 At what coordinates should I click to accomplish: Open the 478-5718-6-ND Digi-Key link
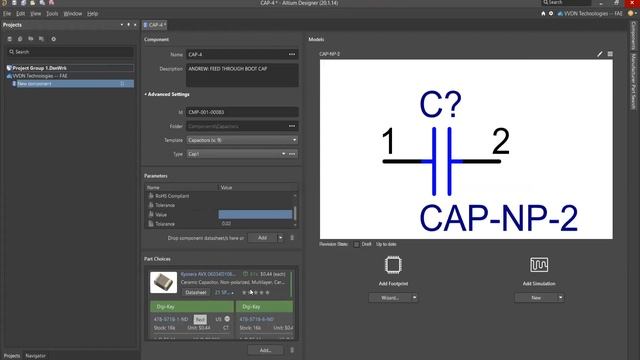click(x=256, y=319)
